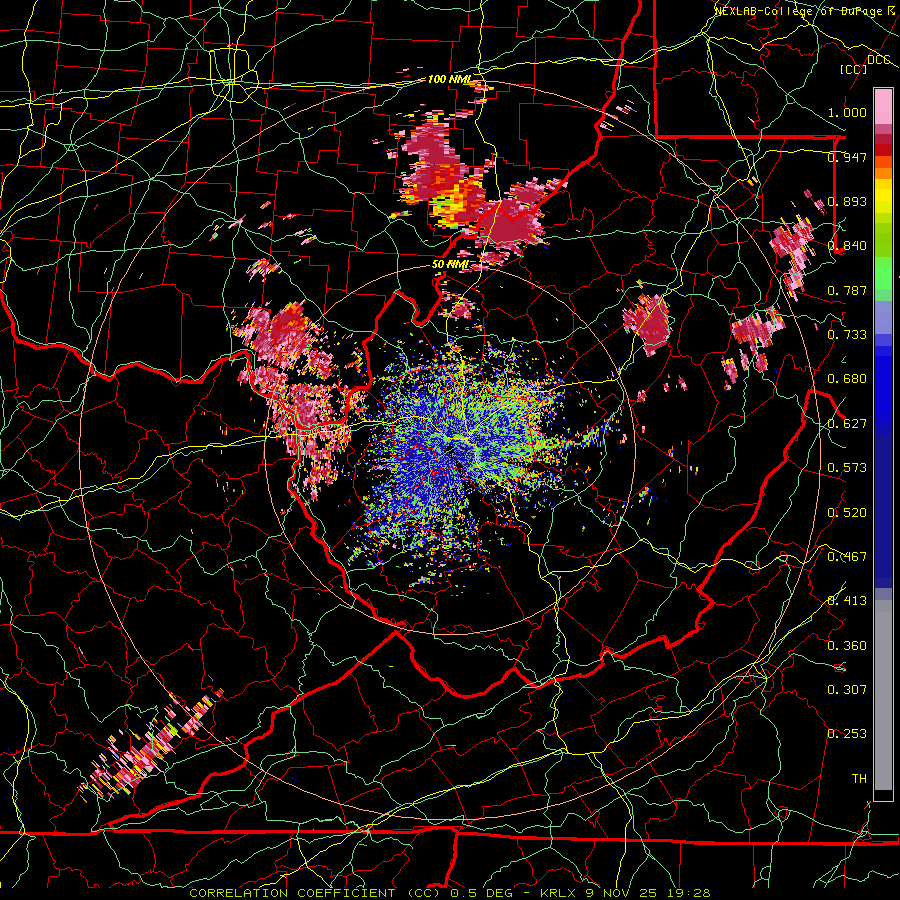The height and width of the screenshot is (900, 900).
Task: Click the light pink top band of the color scale
Action: [883, 107]
